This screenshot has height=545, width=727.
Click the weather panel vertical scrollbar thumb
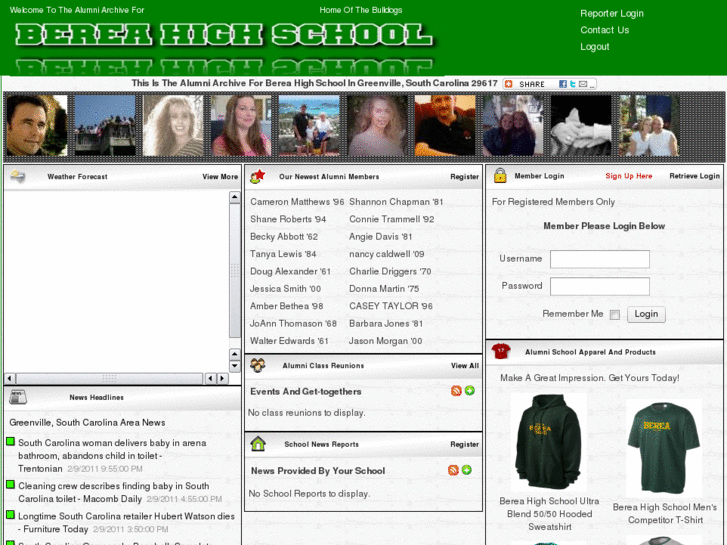point(235,270)
